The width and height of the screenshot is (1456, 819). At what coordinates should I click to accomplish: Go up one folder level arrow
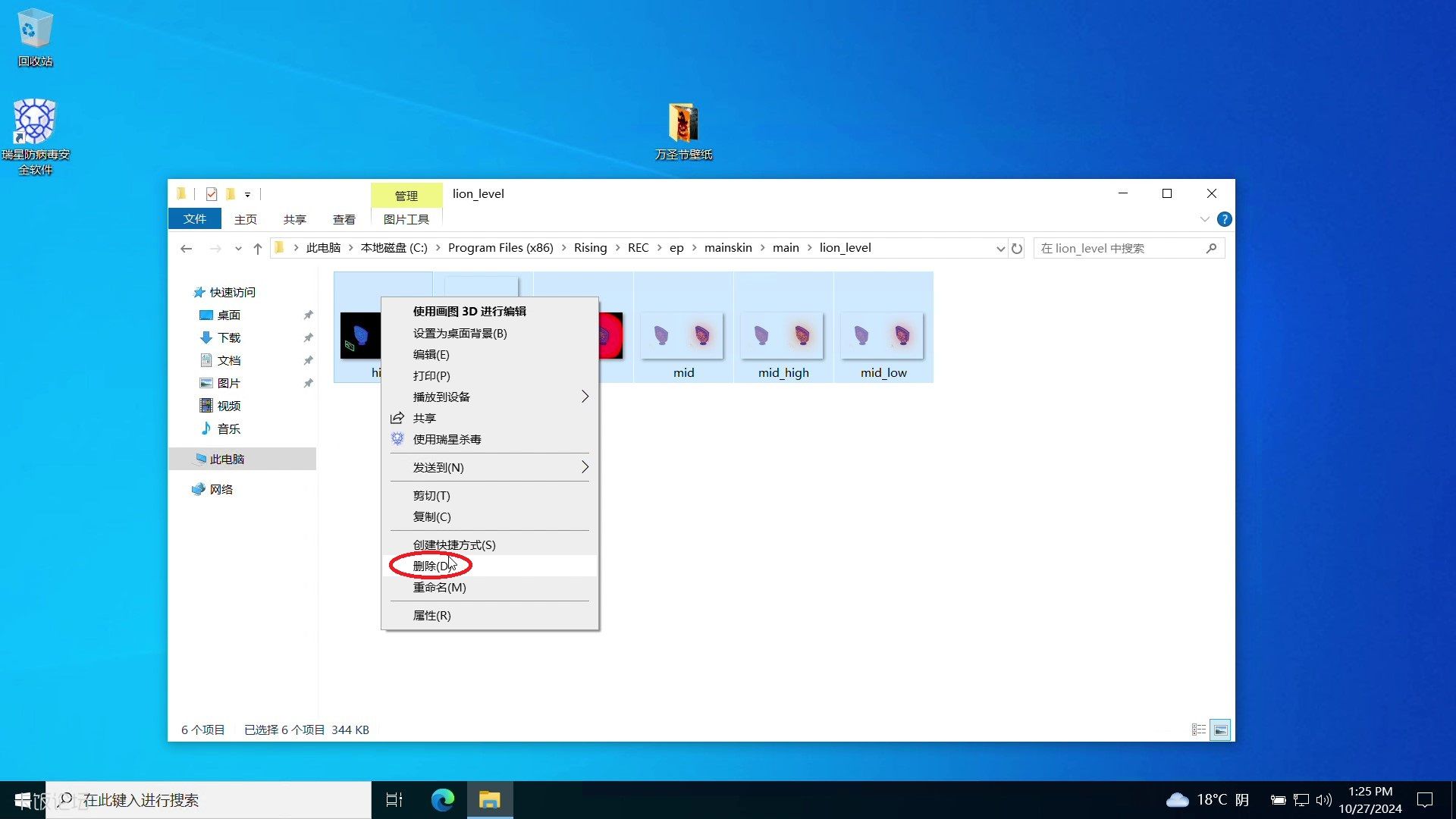258,248
